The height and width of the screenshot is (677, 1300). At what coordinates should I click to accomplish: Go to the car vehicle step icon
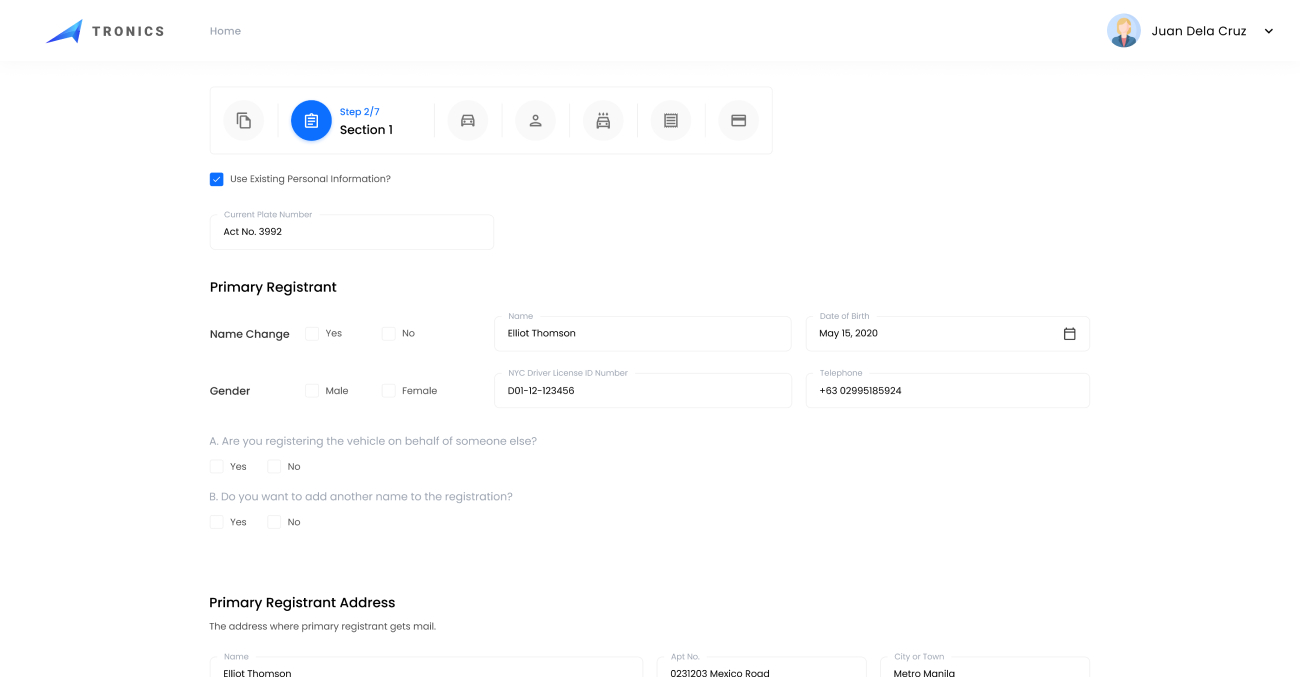pyautogui.click(x=467, y=121)
